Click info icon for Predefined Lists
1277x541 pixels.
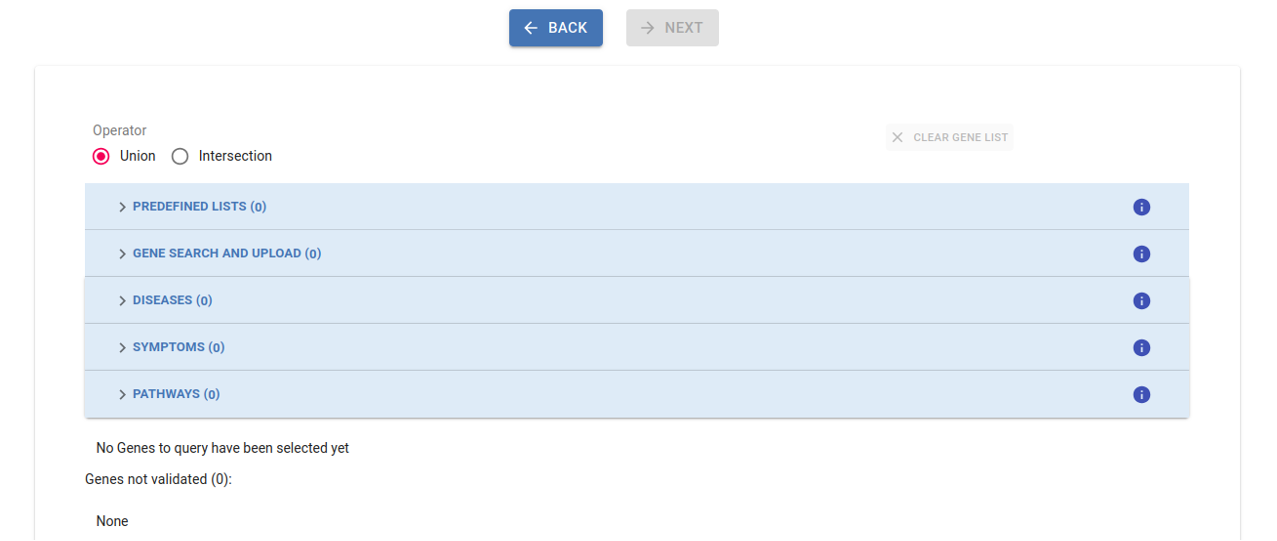click(1141, 207)
